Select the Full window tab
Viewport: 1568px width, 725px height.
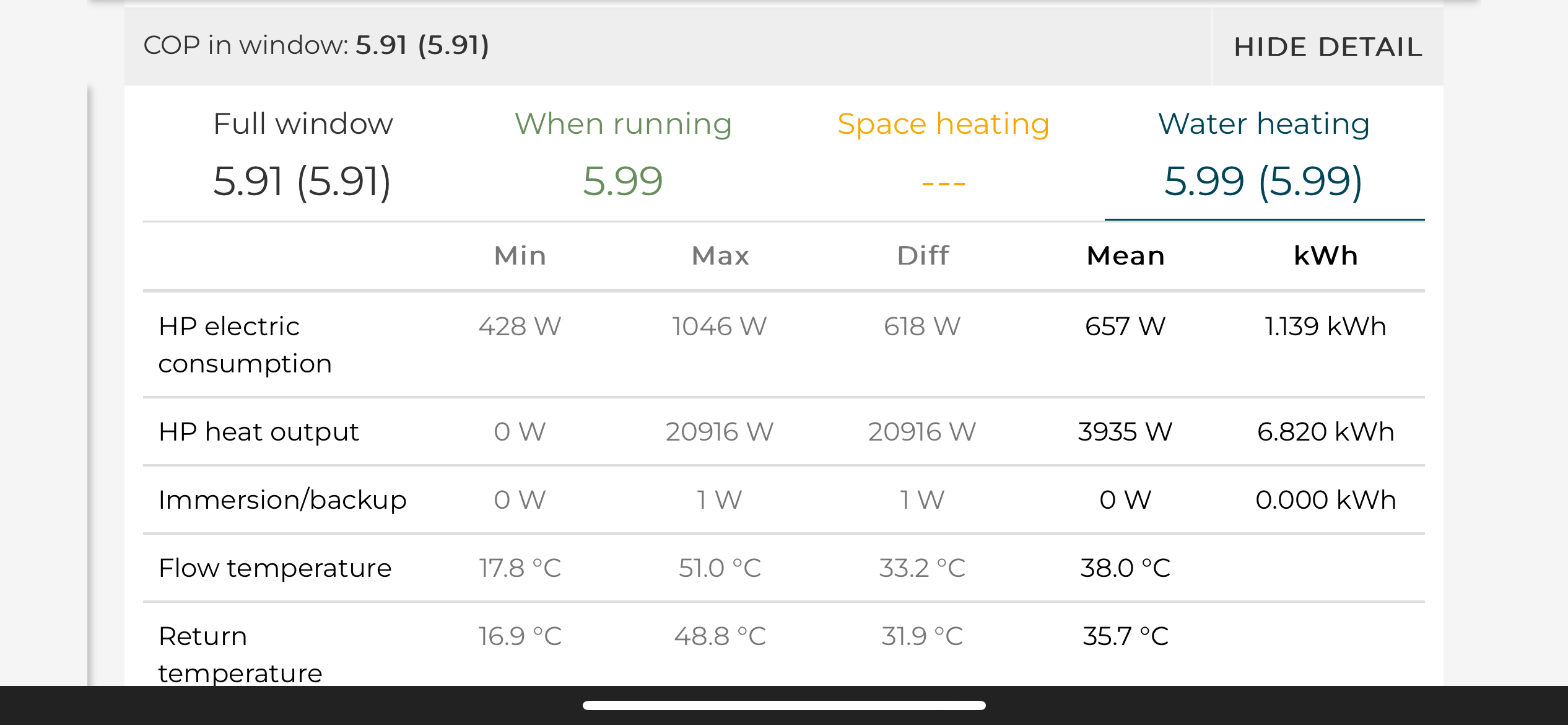point(303,154)
